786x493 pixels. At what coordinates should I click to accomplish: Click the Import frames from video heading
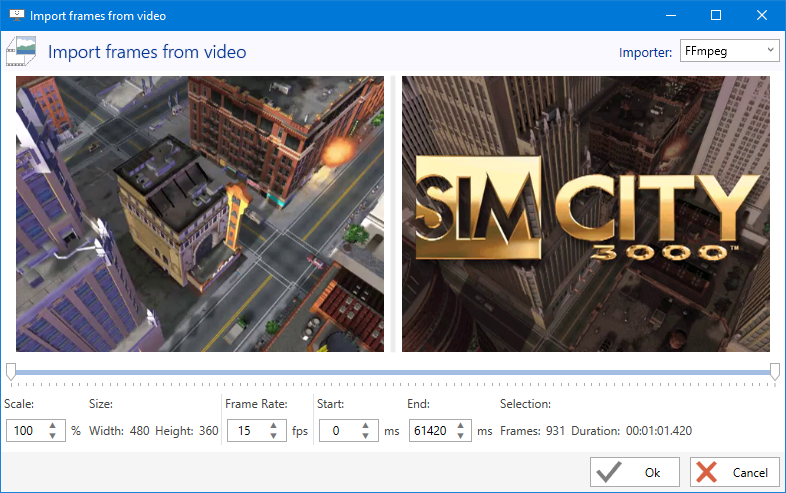point(147,52)
